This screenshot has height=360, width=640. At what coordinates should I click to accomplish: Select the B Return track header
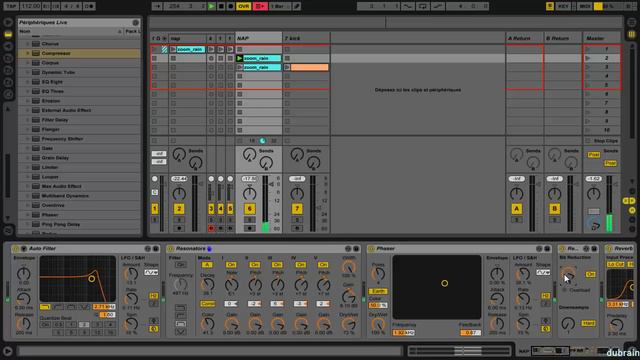pos(562,38)
